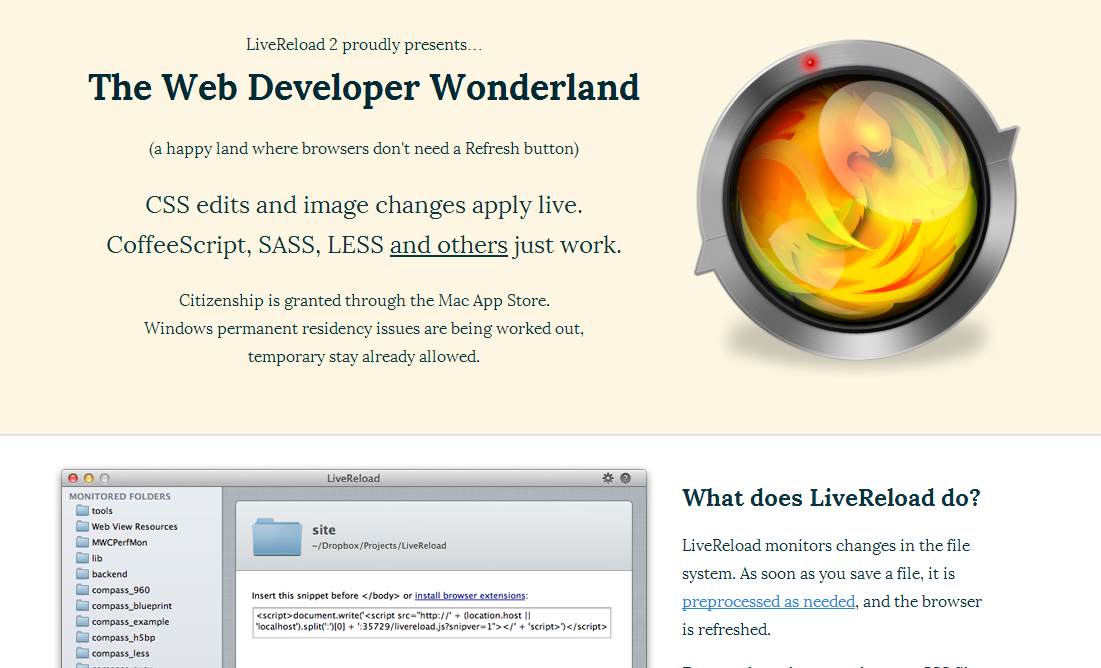Select the "compass_example" folder
1101x668 pixels.
[122, 622]
